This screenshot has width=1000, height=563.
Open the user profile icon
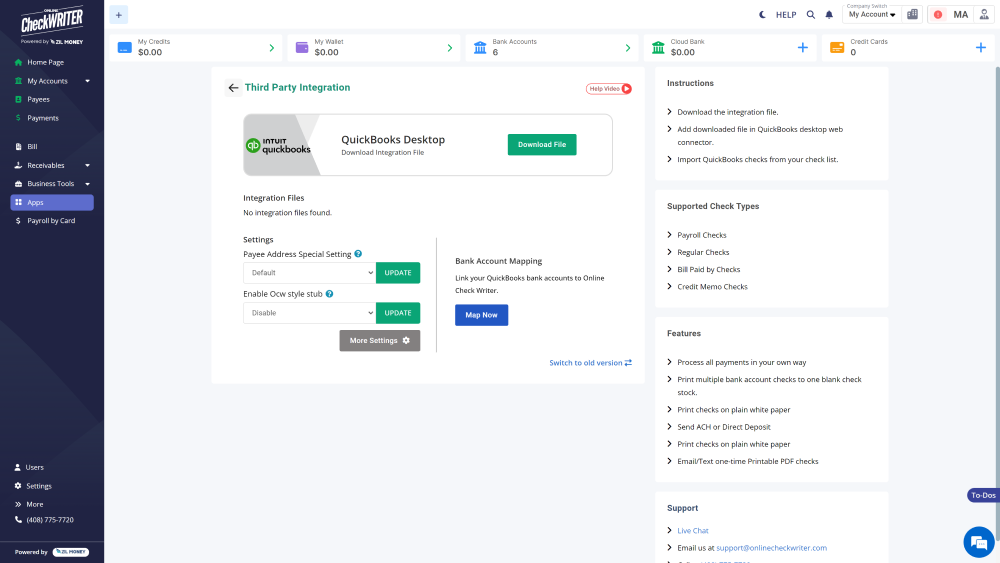pyautogui.click(x=984, y=15)
